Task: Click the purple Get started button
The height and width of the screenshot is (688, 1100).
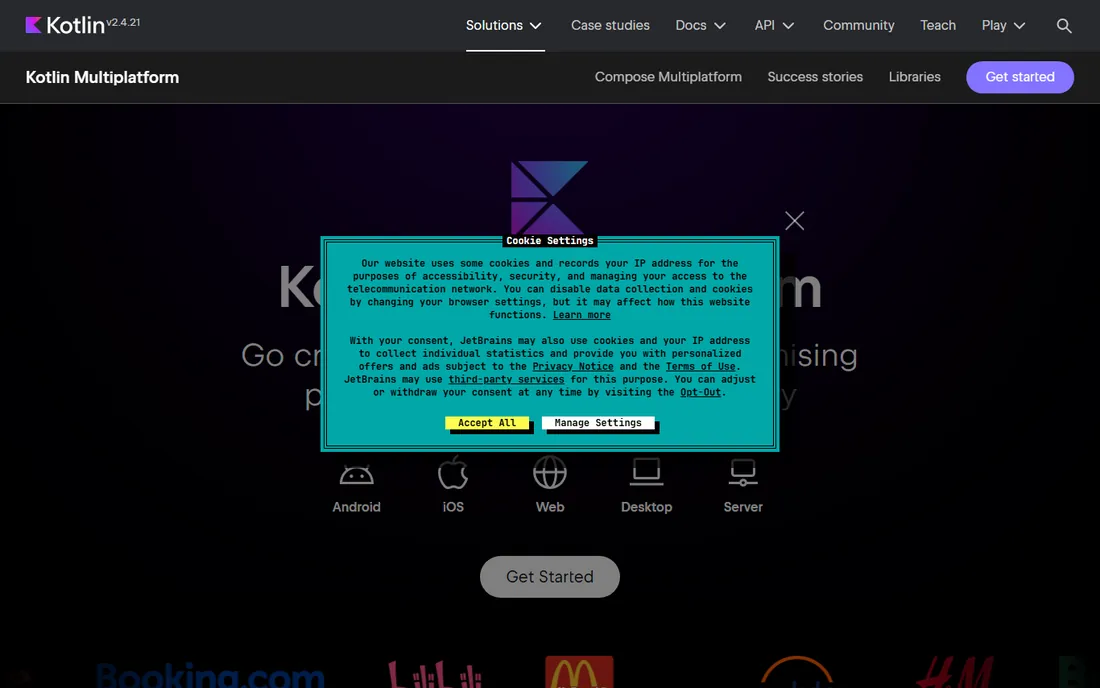Action: tap(1020, 77)
